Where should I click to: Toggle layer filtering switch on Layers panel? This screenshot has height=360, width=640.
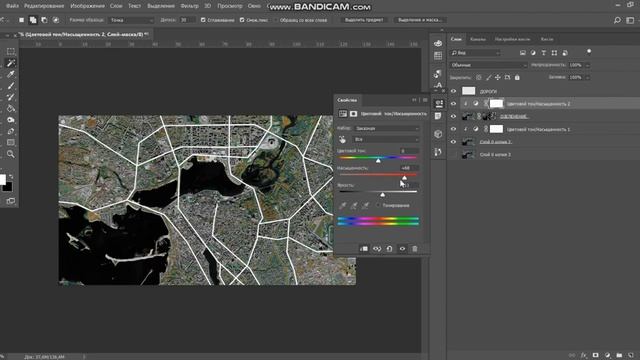coord(589,52)
